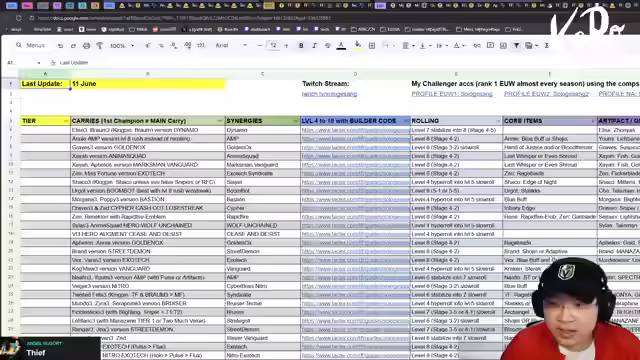Select the yellow 11 June cell
Image resolution: width=640 pixels, height=360 pixels.
148,84
